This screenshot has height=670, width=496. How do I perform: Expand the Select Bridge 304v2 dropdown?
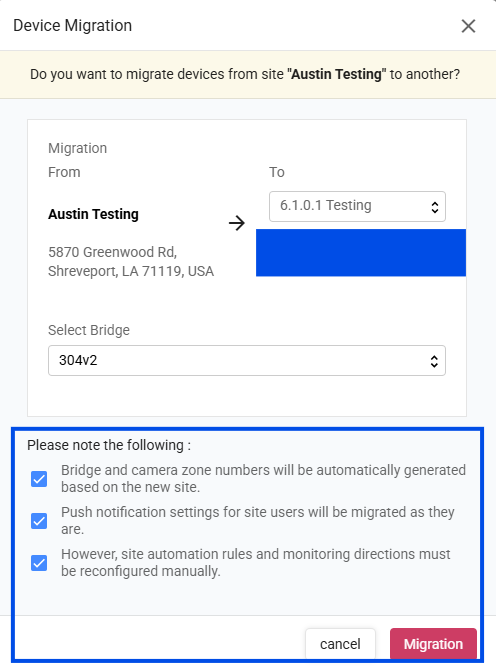(247, 361)
